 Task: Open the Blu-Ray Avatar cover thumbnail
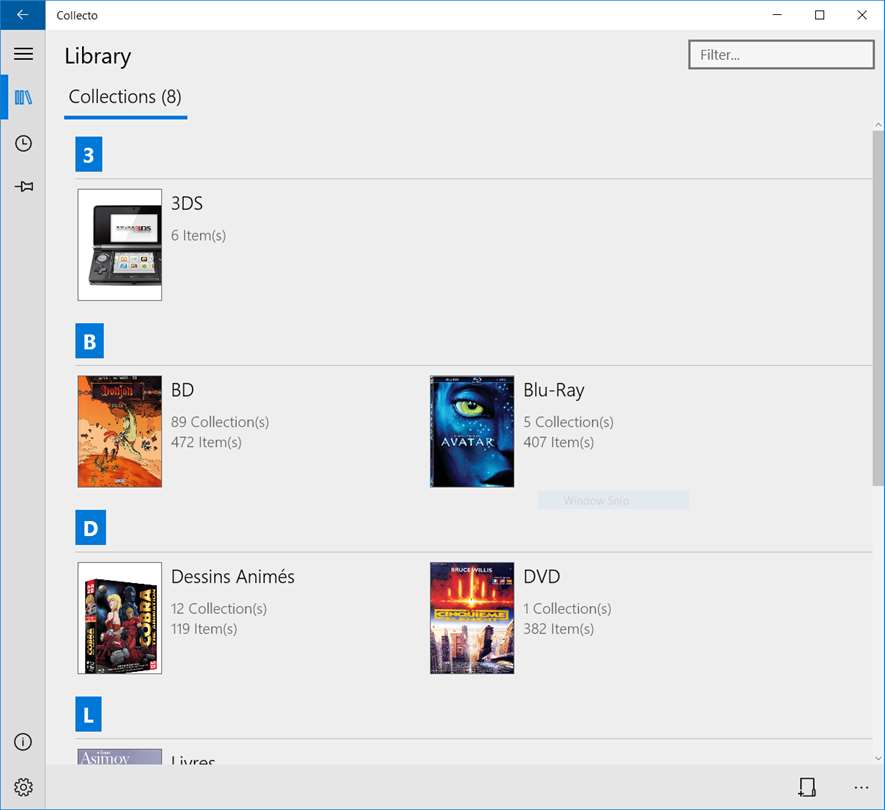click(472, 431)
